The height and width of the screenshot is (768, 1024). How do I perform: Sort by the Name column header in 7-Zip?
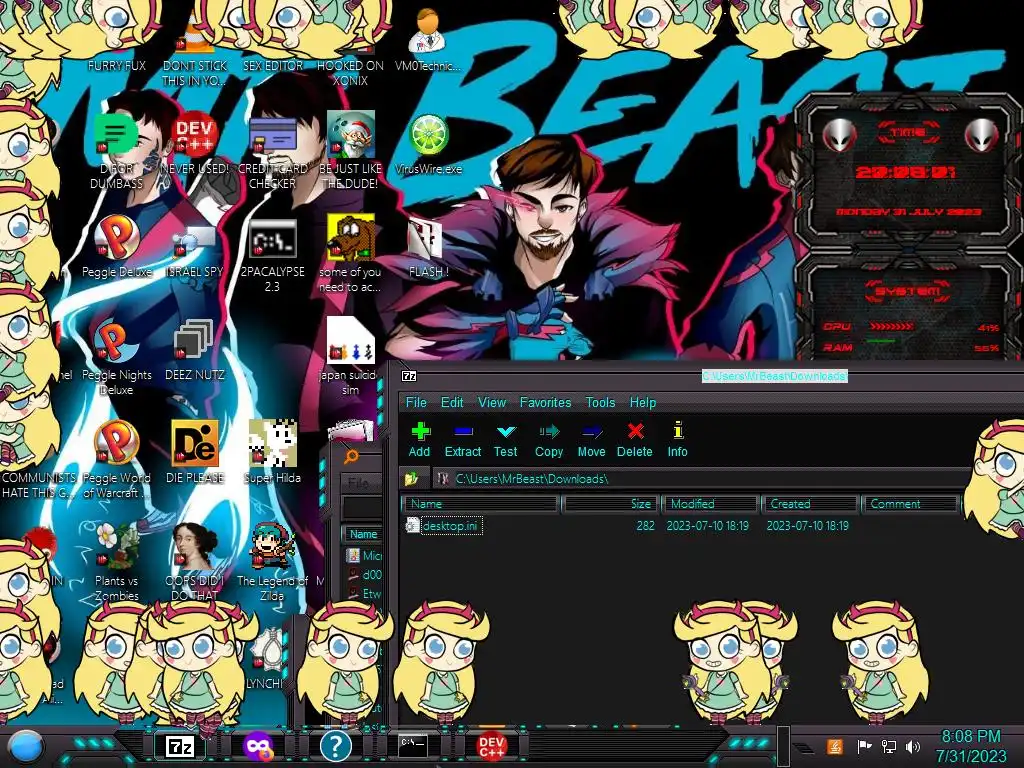click(481, 504)
